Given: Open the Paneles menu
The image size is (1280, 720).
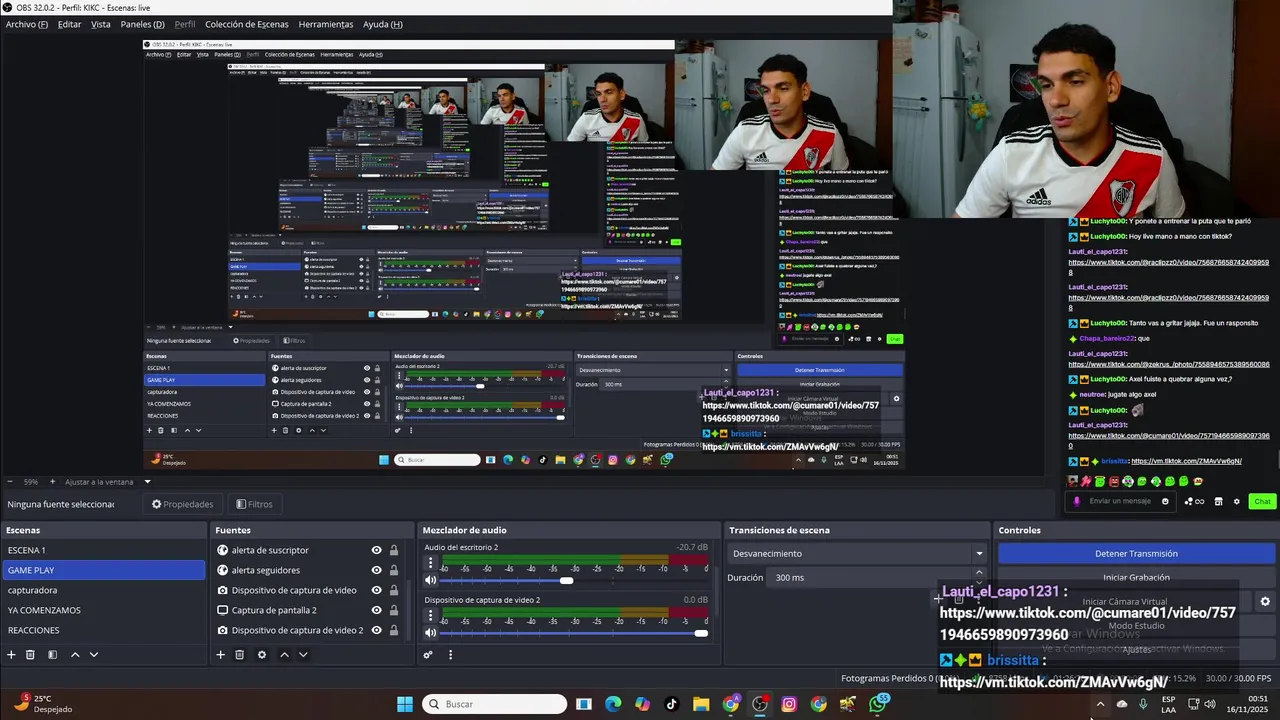Looking at the screenshot, I should pos(142,24).
